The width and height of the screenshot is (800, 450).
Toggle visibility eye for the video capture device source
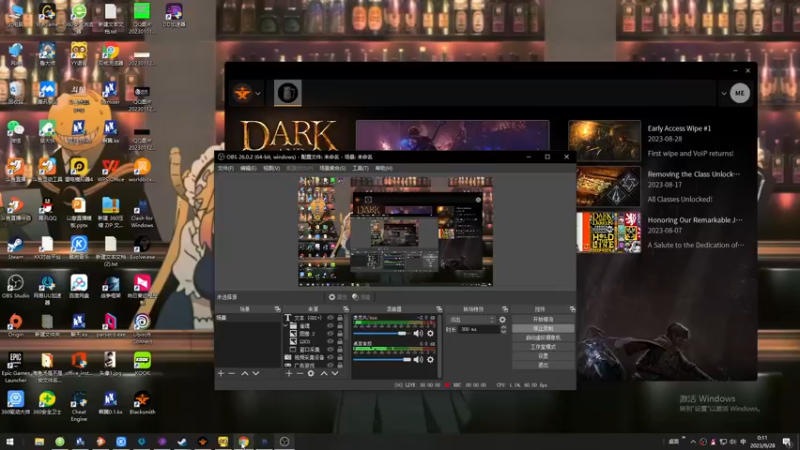click(330, 357)
